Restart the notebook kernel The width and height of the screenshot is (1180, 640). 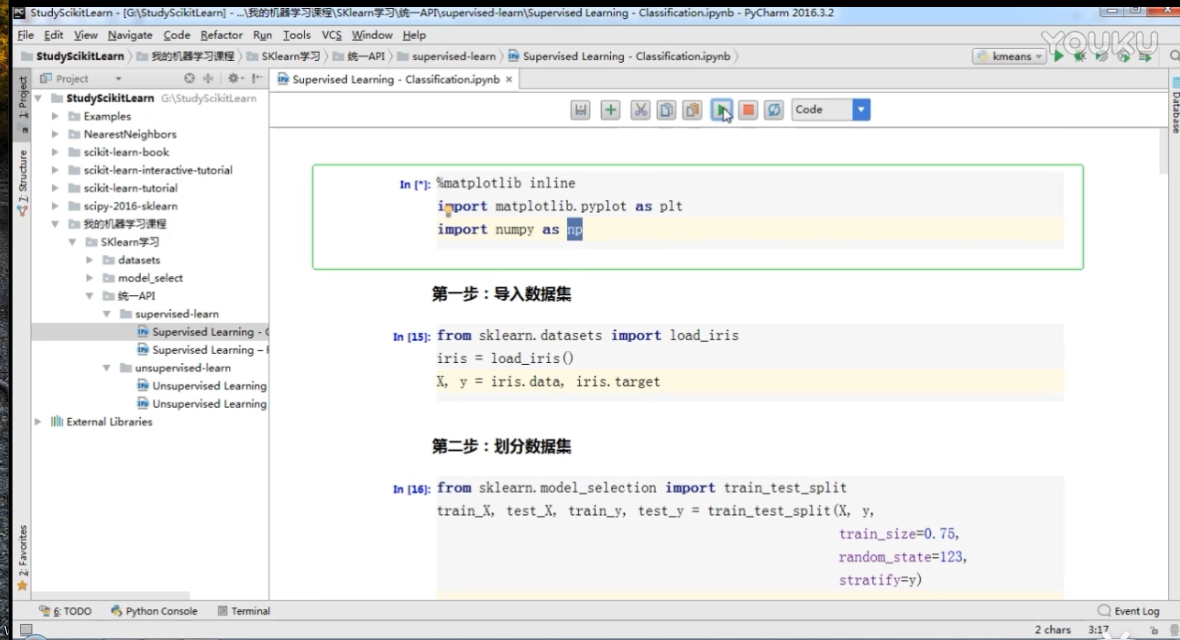774,110
